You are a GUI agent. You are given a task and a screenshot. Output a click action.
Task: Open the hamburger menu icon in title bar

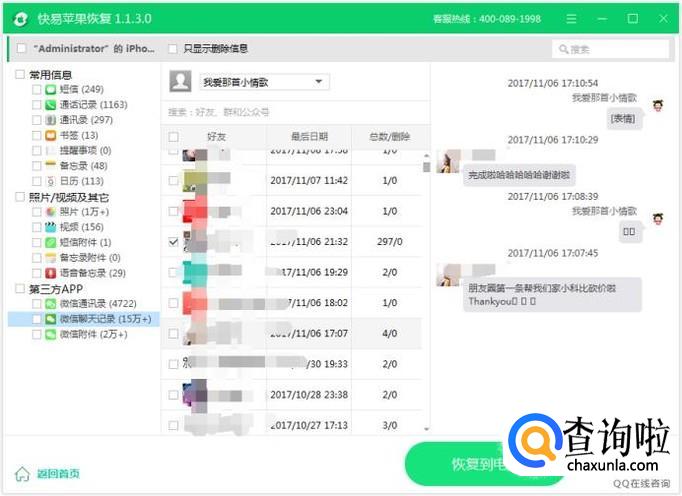(572, 19)
